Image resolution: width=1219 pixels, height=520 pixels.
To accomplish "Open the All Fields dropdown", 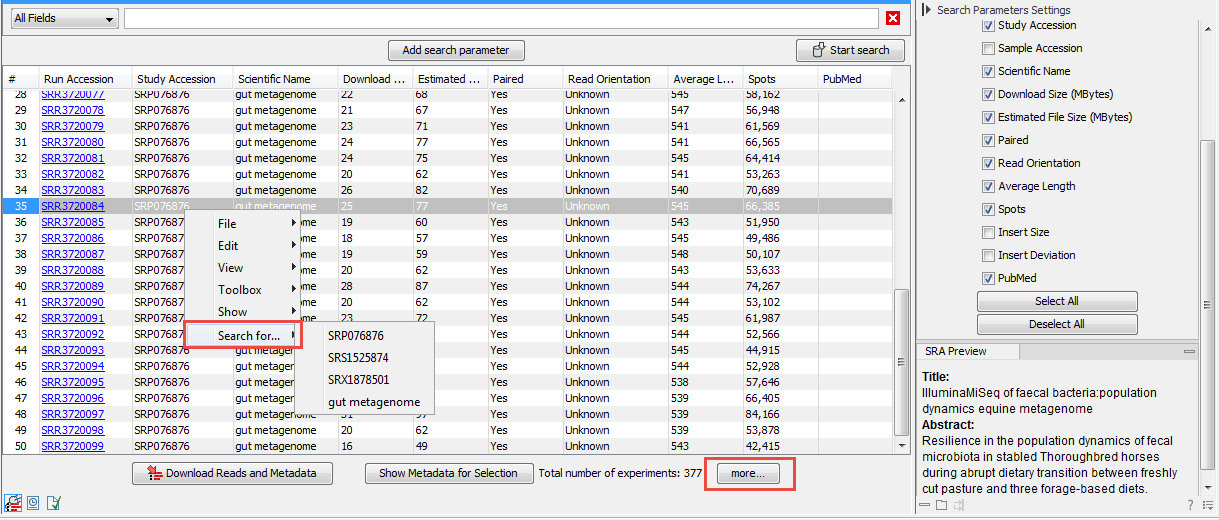I will point(64,19).
